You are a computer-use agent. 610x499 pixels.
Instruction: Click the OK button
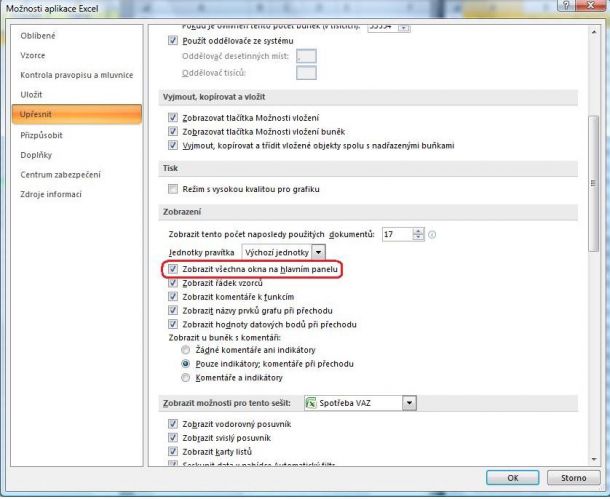pos(512,478)
